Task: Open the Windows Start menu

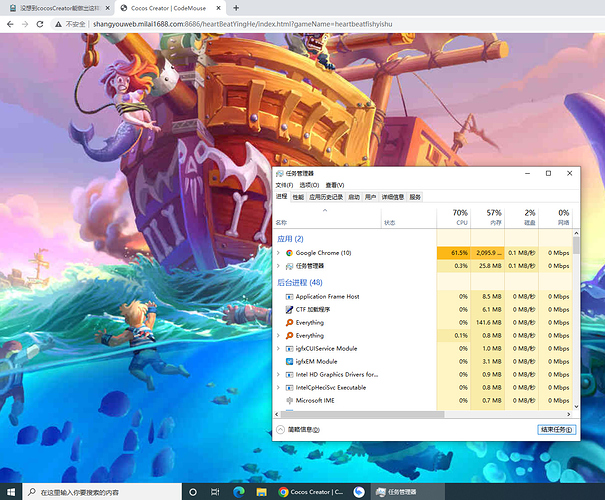Action: click(x=11, y=492)
